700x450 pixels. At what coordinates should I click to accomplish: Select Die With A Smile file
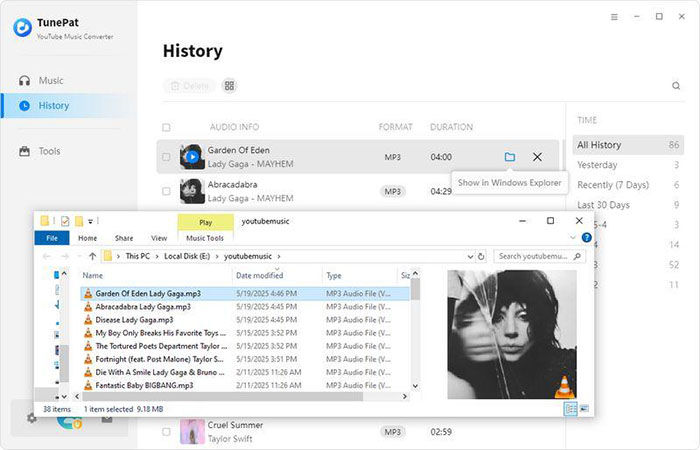click(x=245, y=372)
